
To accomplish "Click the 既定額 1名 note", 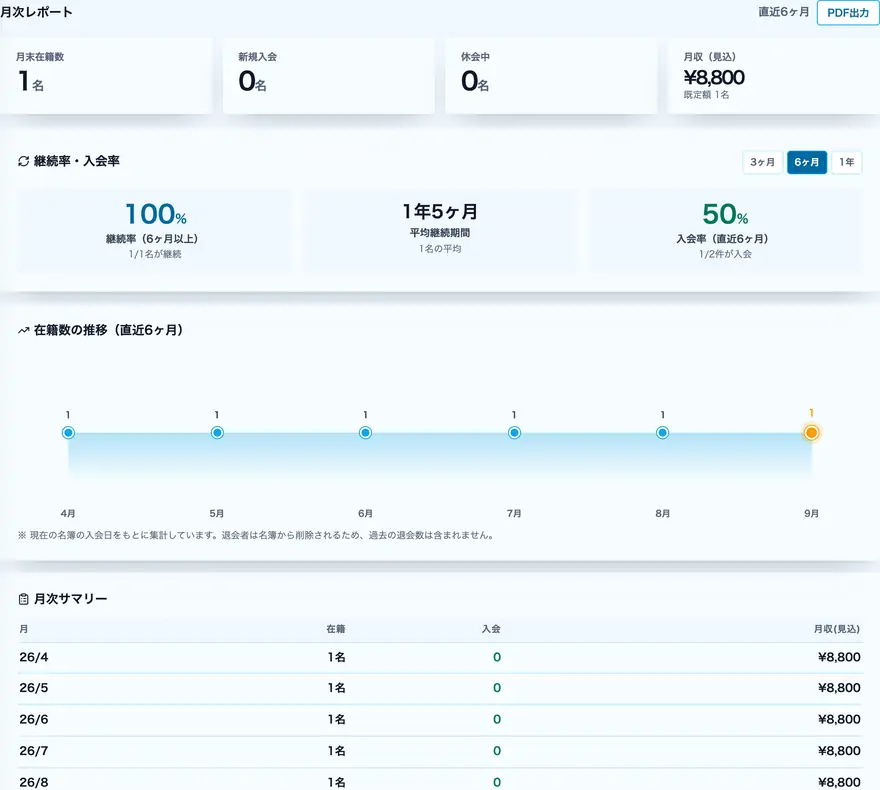I will pos(707,95).
